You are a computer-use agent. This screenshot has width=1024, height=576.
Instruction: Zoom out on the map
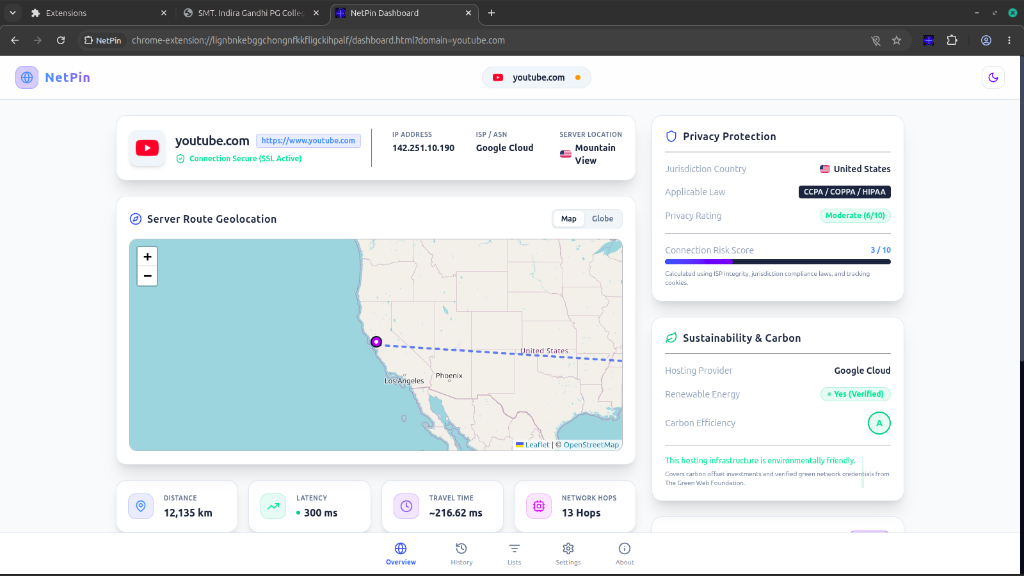(x=148, y=276)
